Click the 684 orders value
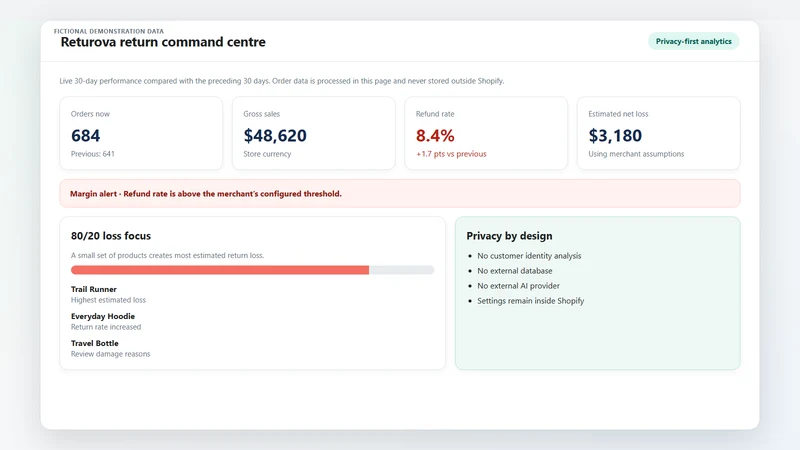Image resolution: width=800 pixels, height=450 pixels. (x=85, y=136)
